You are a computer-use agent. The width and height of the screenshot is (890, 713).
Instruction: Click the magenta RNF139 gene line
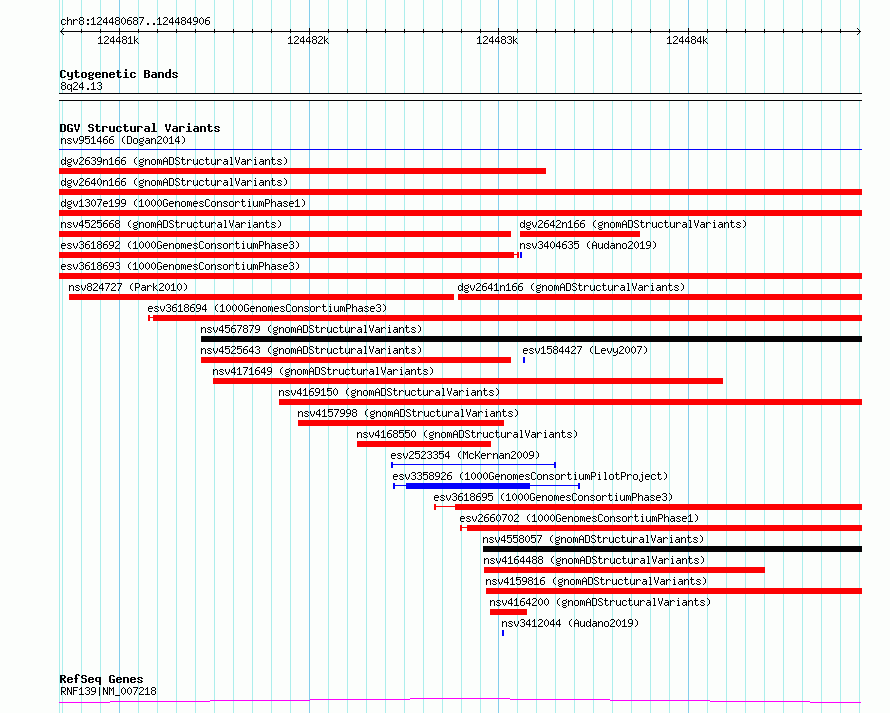point(460,700)
